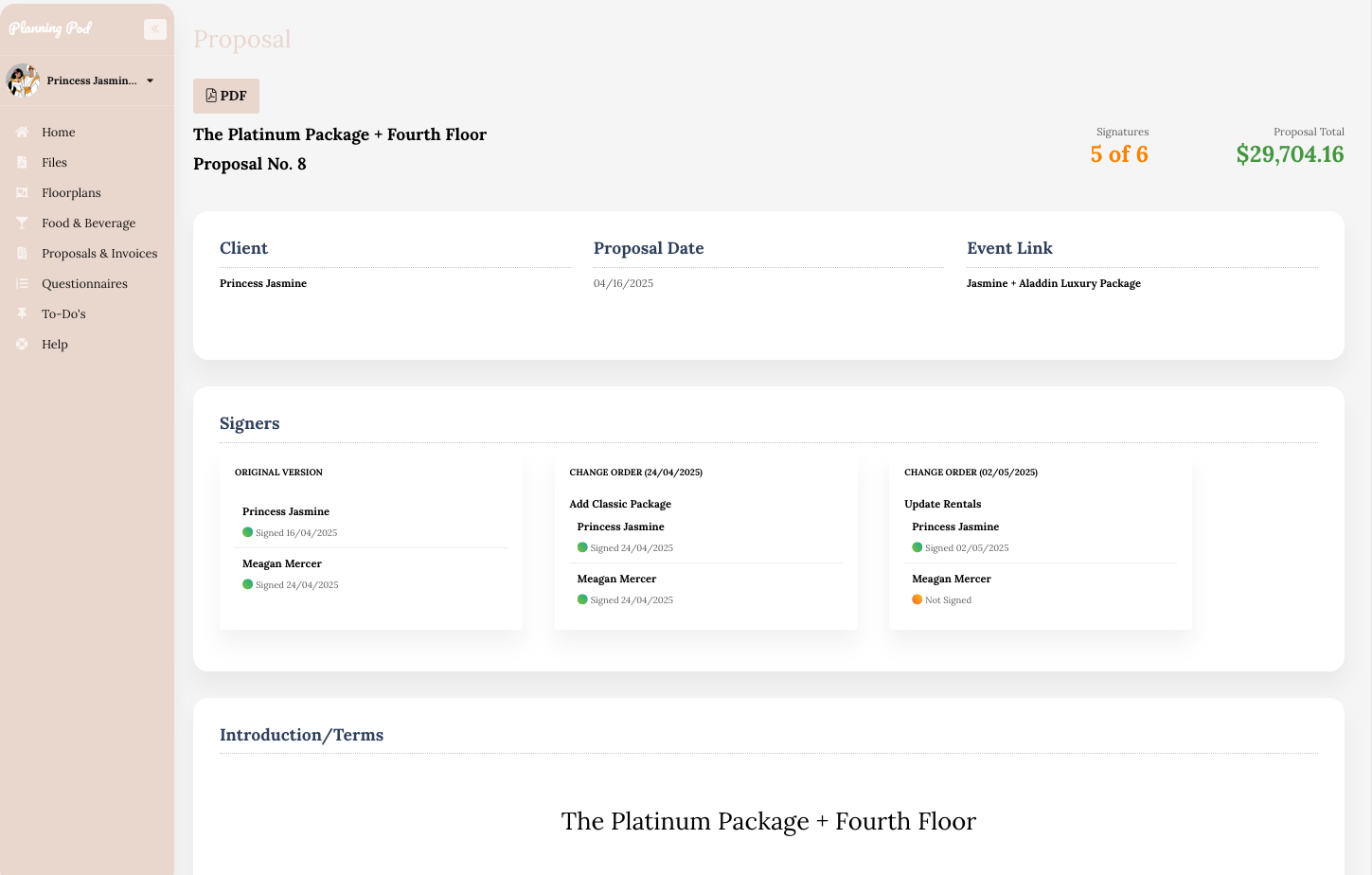Click the Home icon in sidebar
Image resolution: width=1372 pixels, height=875 pixels.
(22, 133)
